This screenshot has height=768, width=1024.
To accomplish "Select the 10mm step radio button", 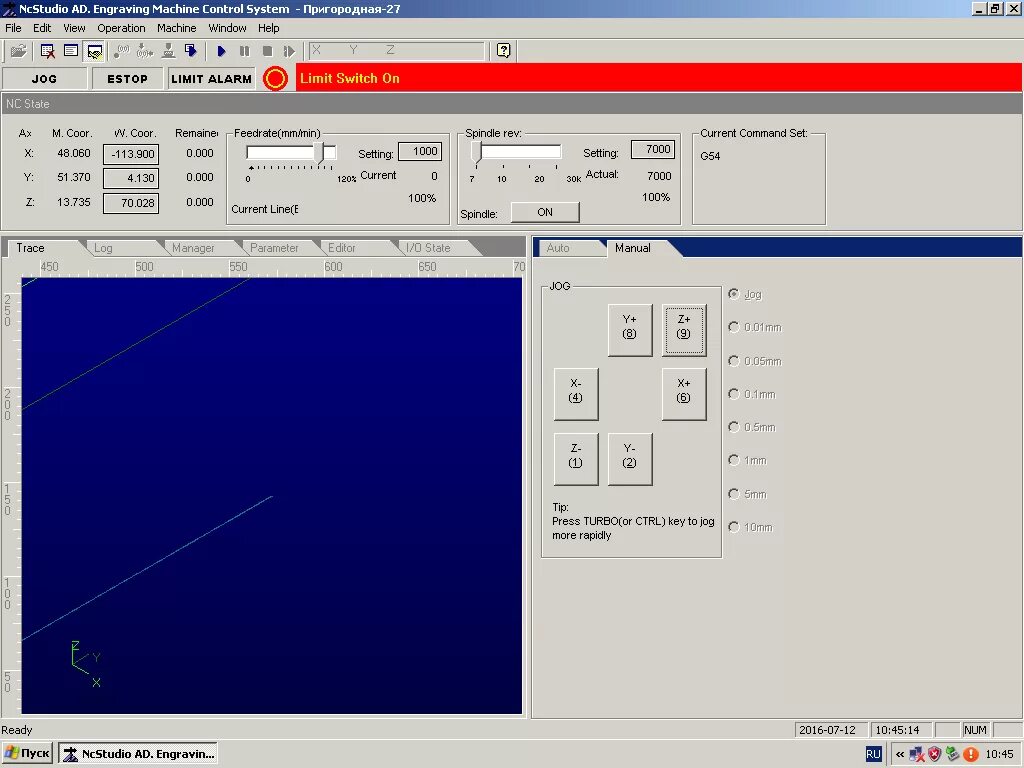I will (x=734, y=527).
